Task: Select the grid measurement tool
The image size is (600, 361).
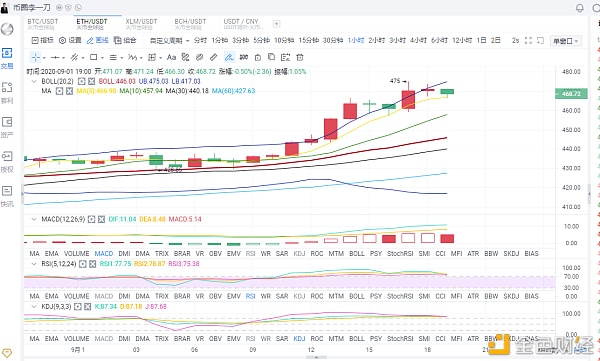Action: point(152,57)
